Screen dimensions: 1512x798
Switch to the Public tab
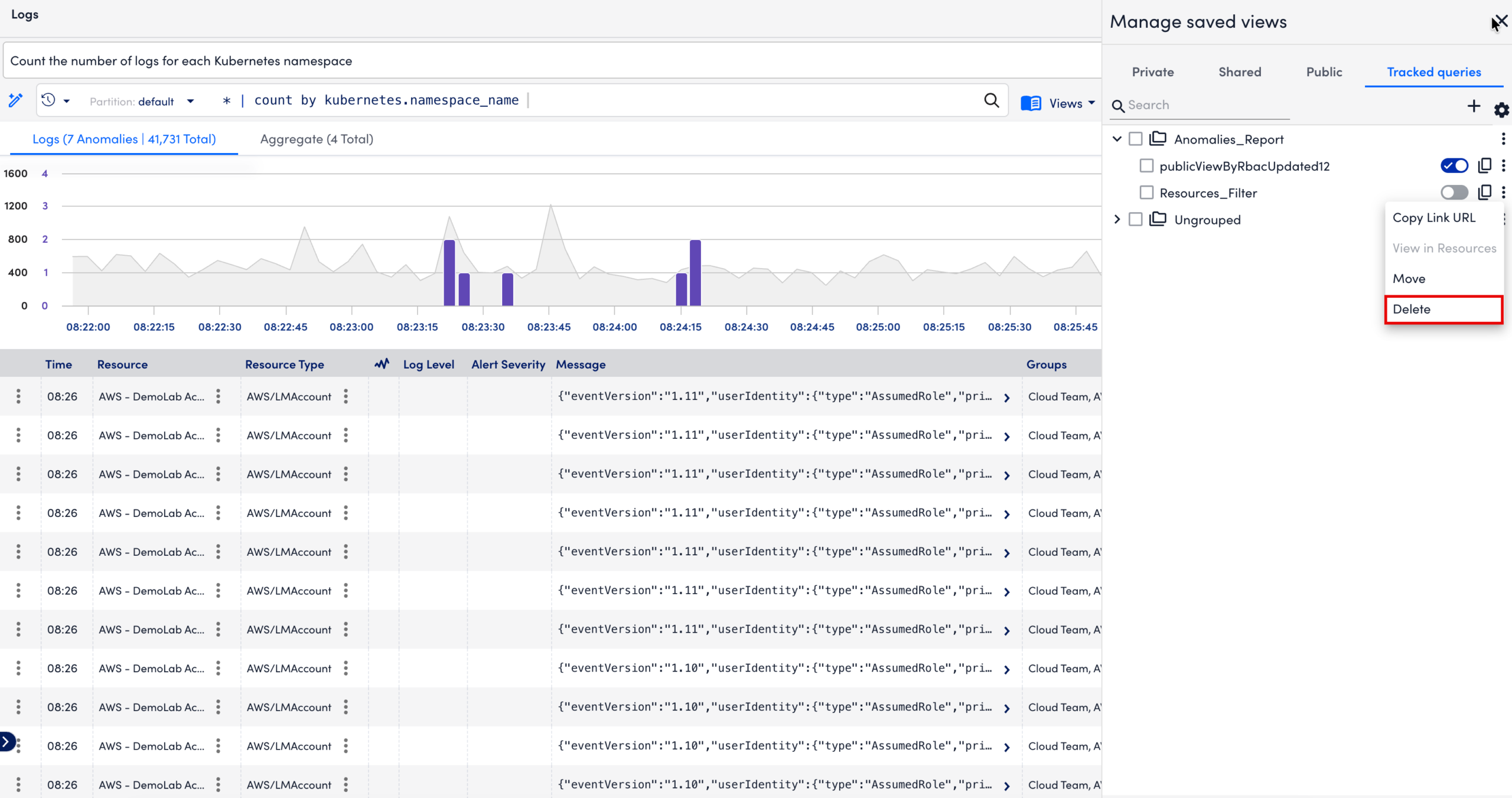click(x=1324, y=72)
